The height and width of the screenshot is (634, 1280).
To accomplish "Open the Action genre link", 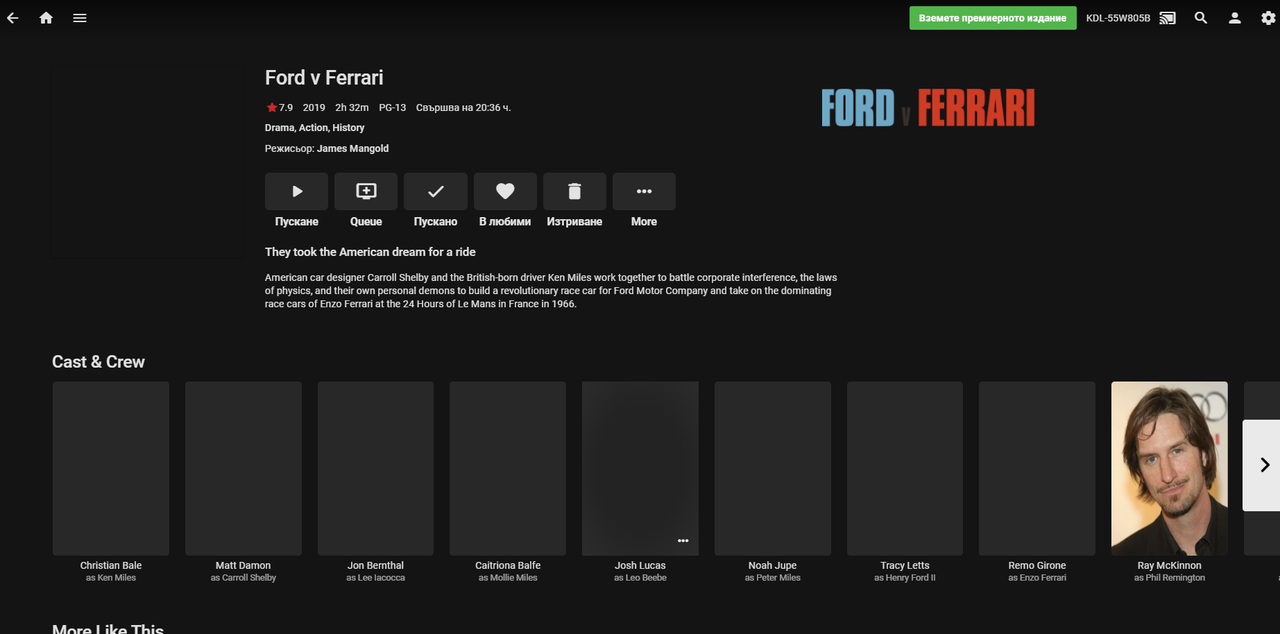I will (x=313, y=128).
